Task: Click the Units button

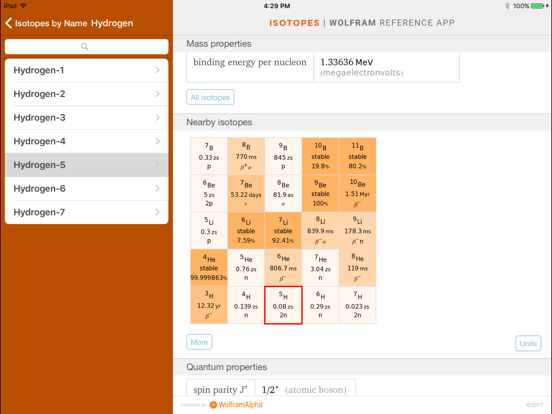Action: (x=528, y=344)
